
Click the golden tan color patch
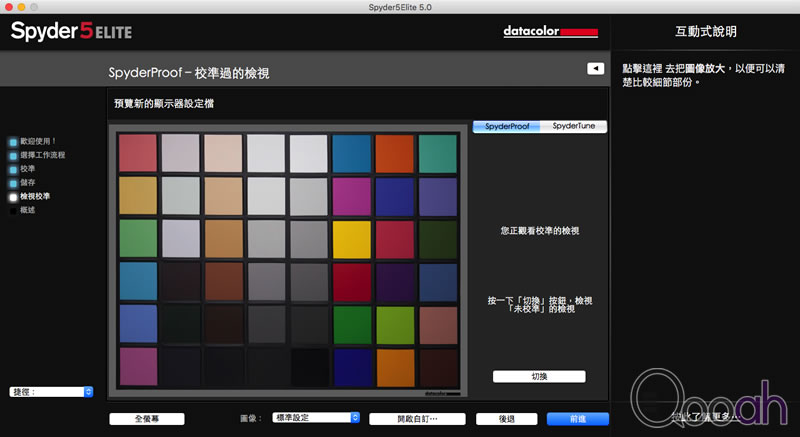138,195
